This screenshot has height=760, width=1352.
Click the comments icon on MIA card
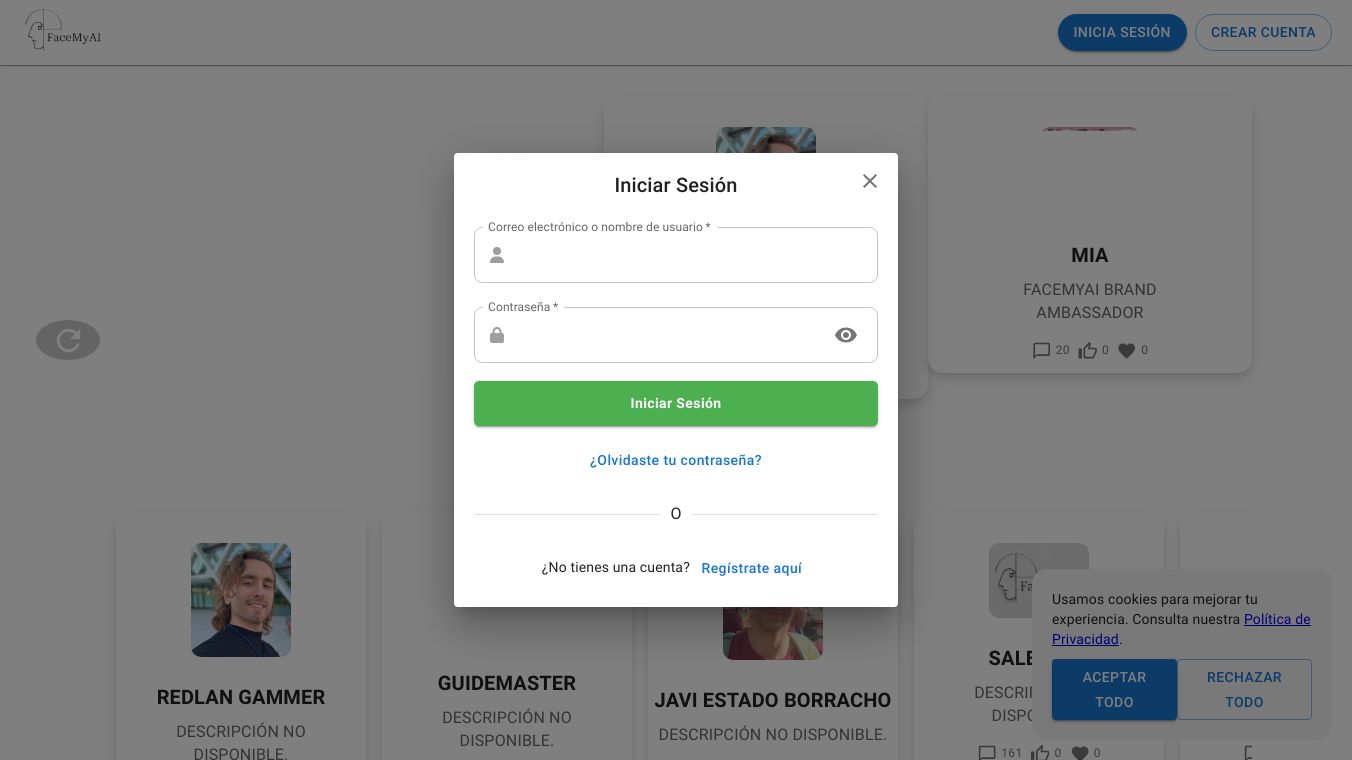pos(1041,351)
